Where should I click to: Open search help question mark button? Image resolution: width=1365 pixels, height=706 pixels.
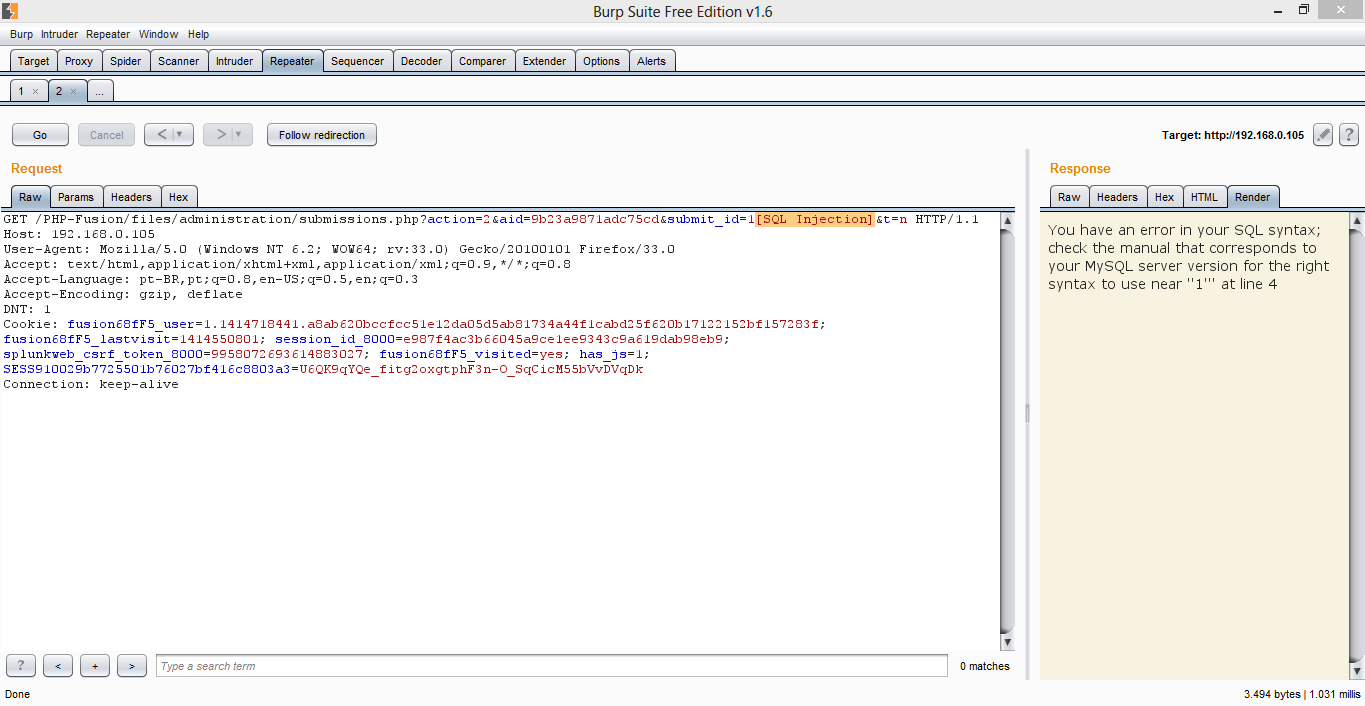pyautogui.click(x=21, y=666)
